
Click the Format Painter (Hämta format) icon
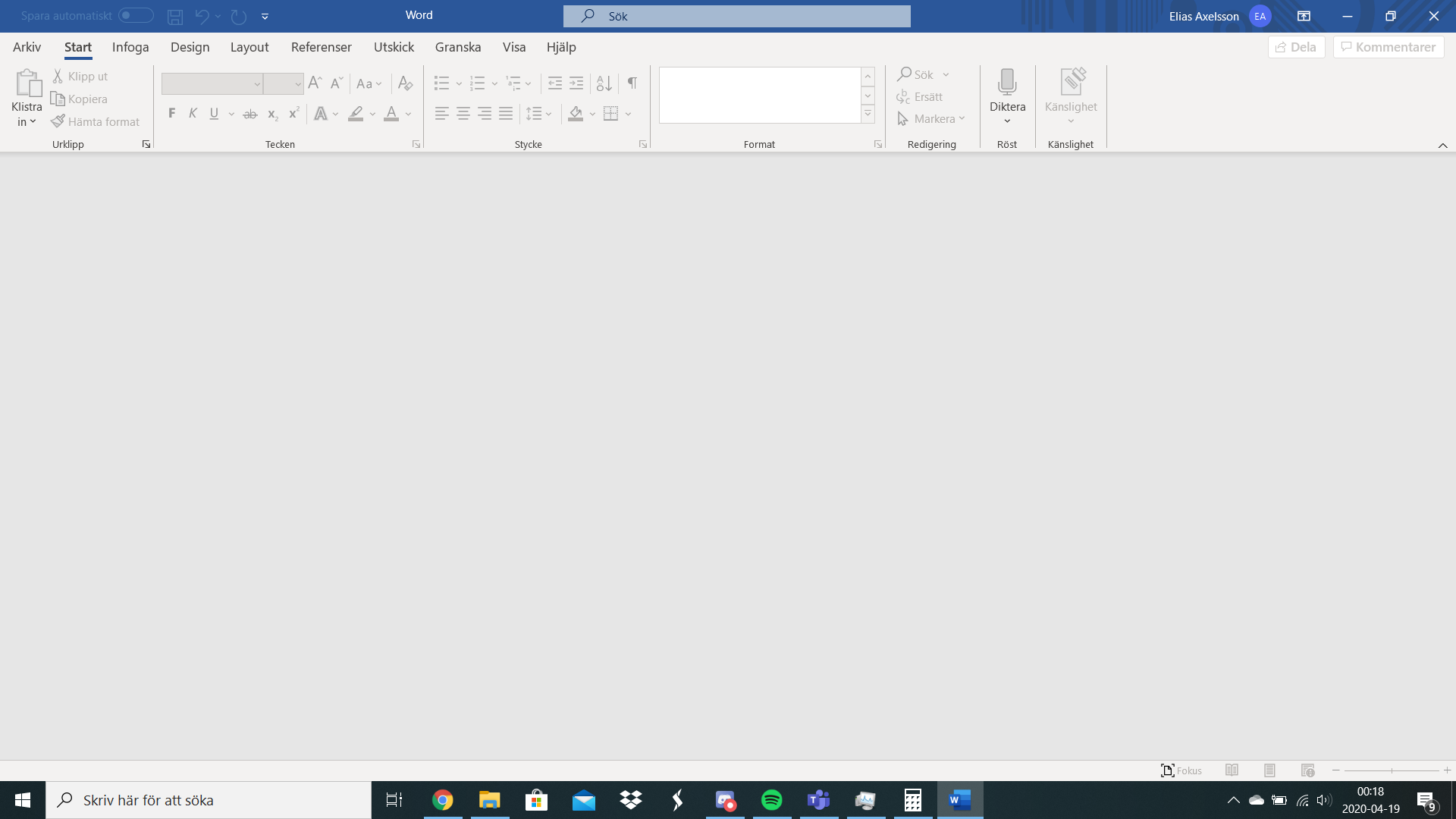pyautogui.click(x=58, y=121)
